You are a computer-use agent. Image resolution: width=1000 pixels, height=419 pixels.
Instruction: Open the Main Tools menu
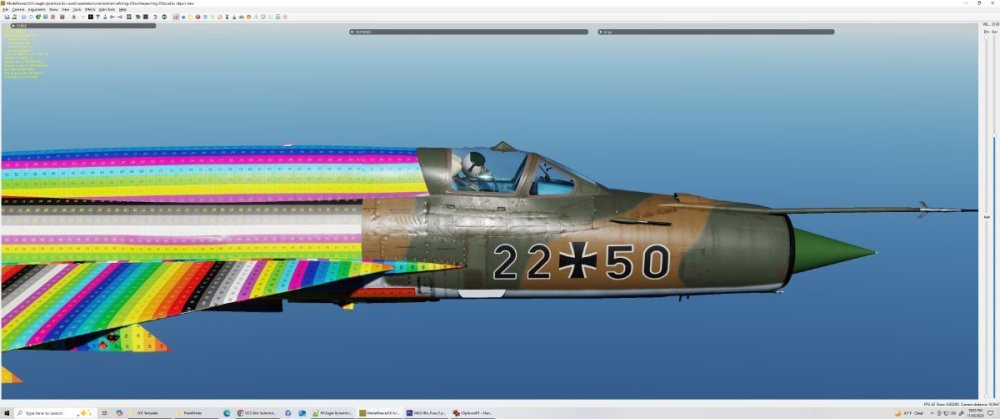tap(107, 10)
